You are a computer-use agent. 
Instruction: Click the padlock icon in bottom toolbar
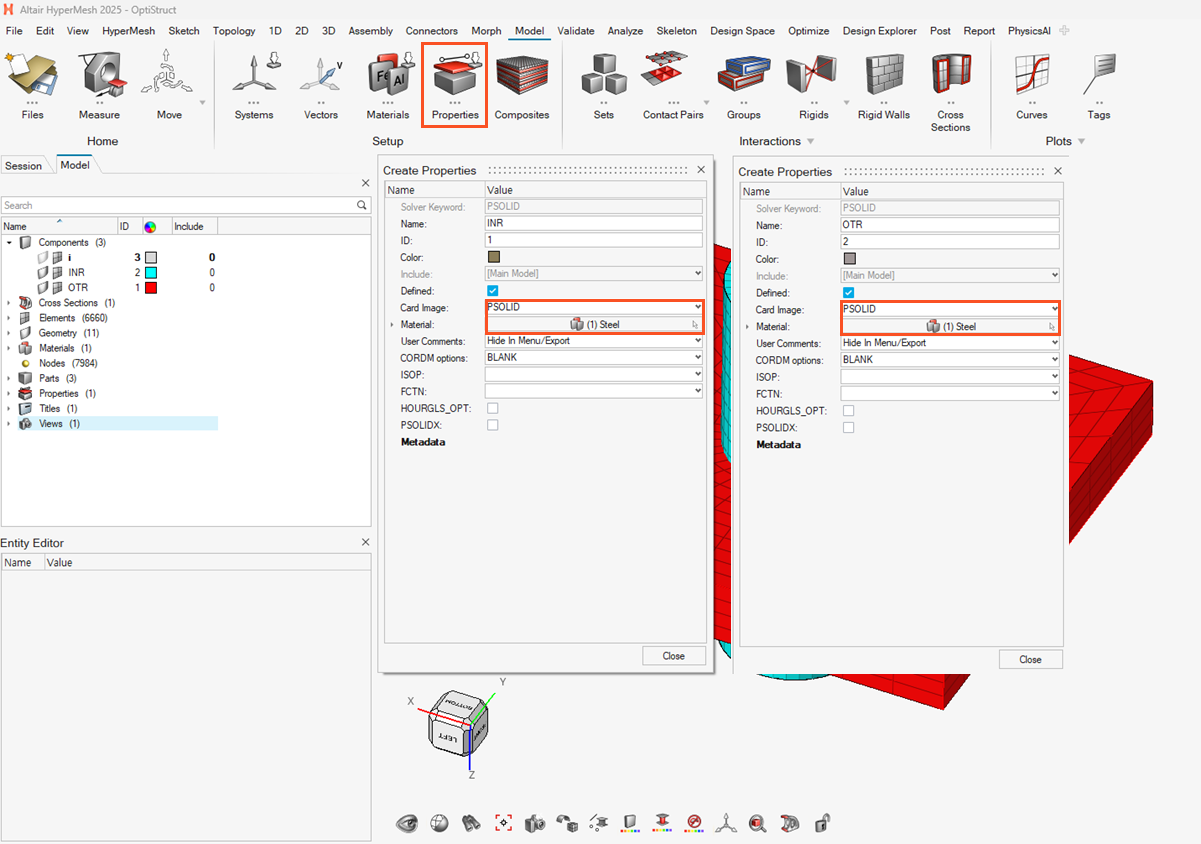[x=822, y=823]
